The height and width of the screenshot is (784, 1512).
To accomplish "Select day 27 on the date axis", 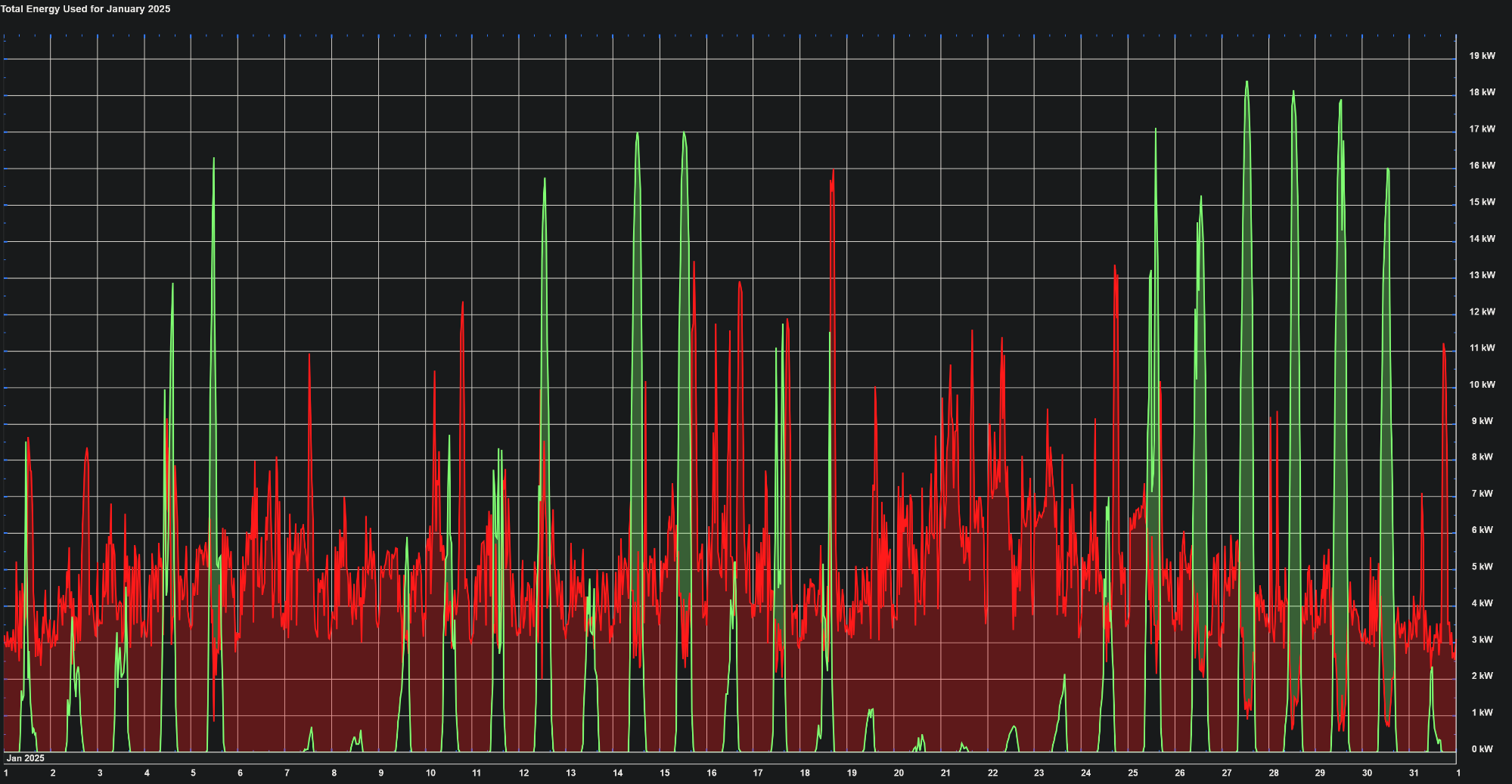I will 1227,773.
